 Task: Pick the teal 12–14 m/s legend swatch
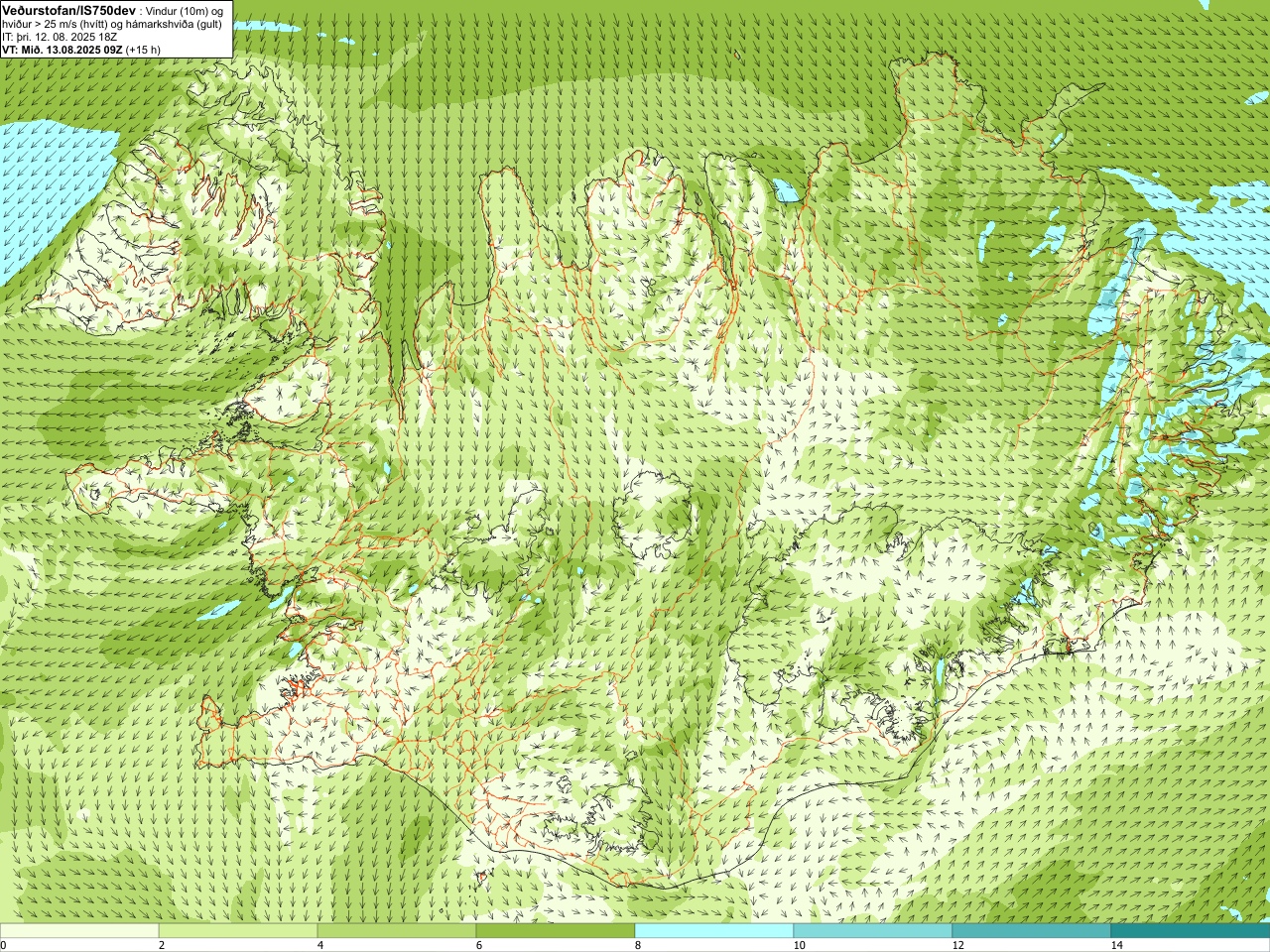coord(1032,931)
